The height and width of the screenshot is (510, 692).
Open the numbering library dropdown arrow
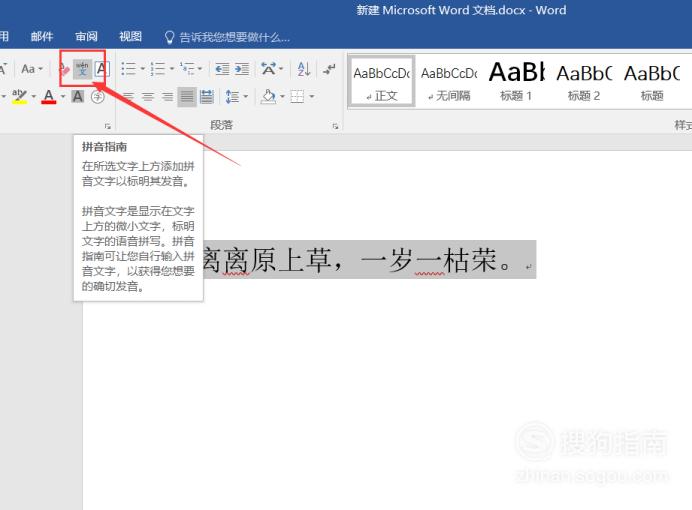coord(172,69)
